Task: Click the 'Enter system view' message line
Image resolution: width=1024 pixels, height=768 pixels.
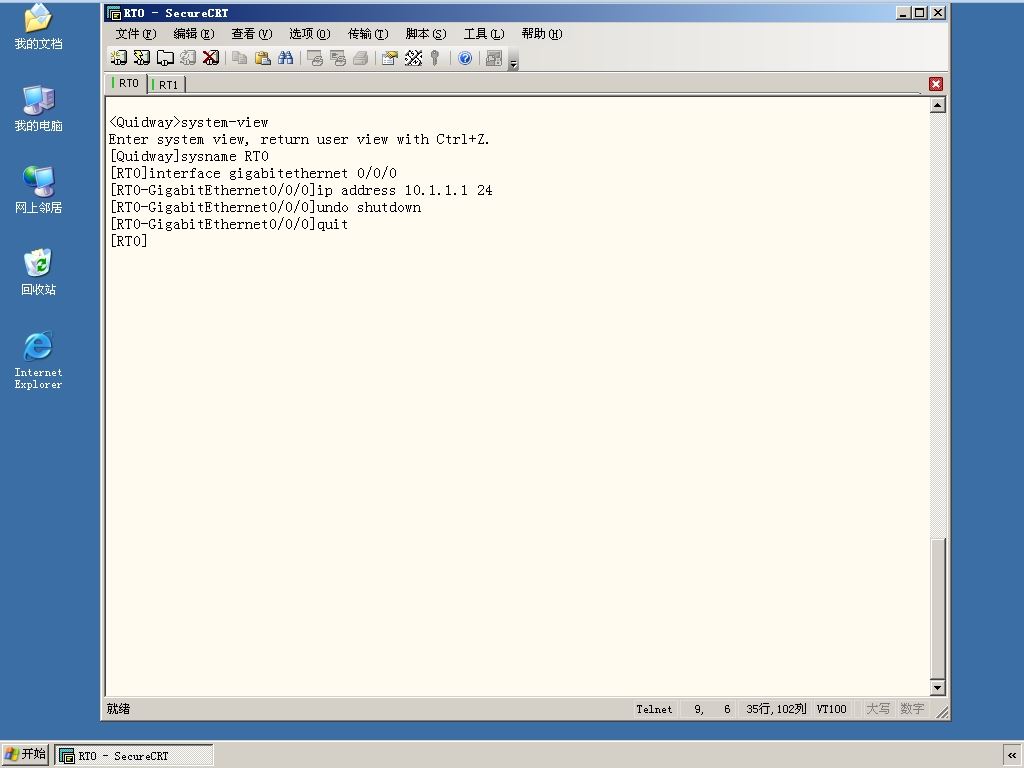Action: [x=299, y=139]
